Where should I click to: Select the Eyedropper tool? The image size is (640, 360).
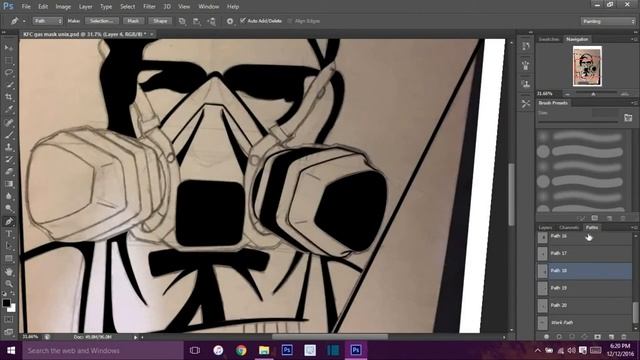pos(9,109)
